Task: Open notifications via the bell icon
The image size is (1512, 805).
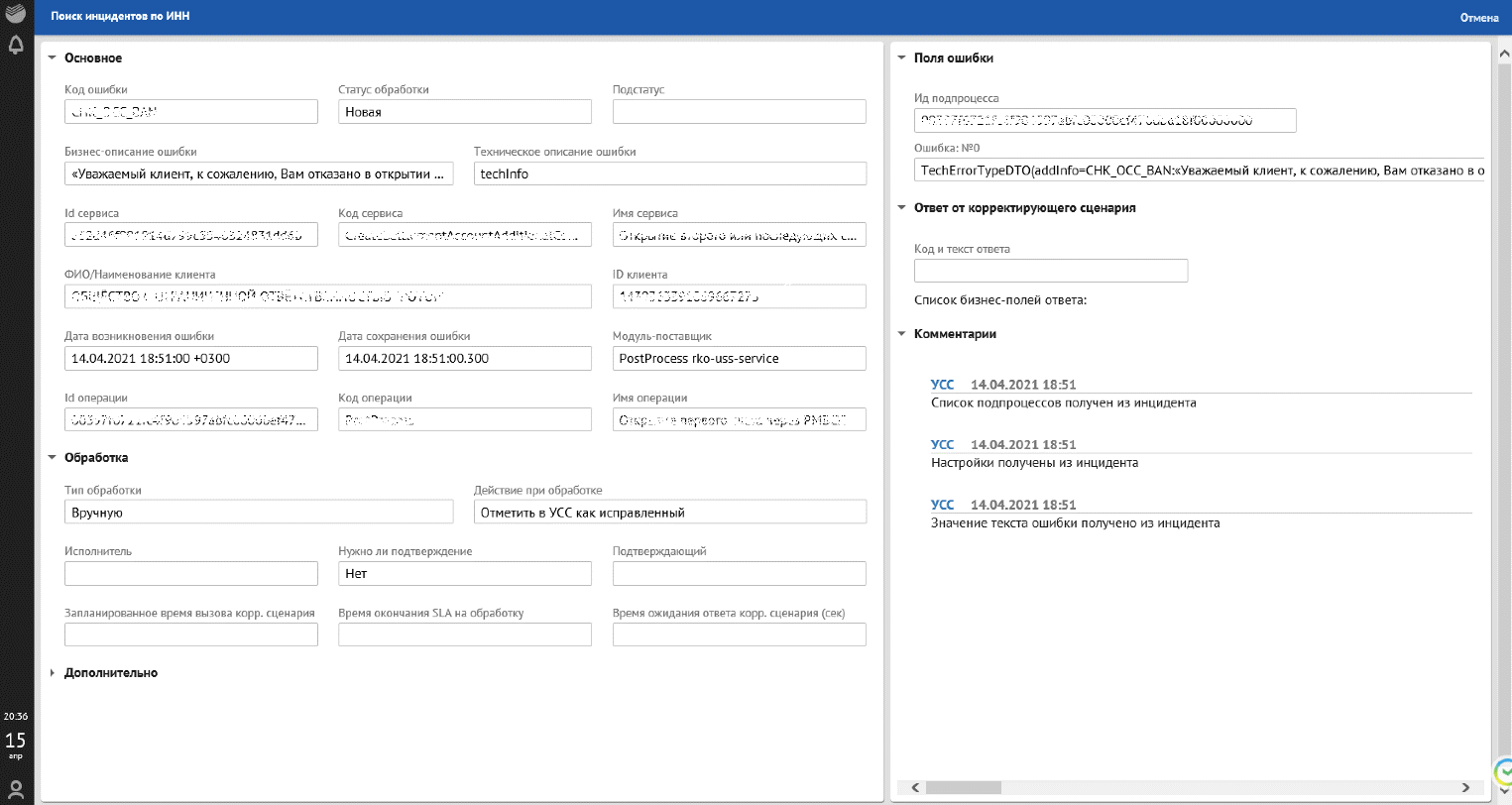Action: click(x=16, y=46)
